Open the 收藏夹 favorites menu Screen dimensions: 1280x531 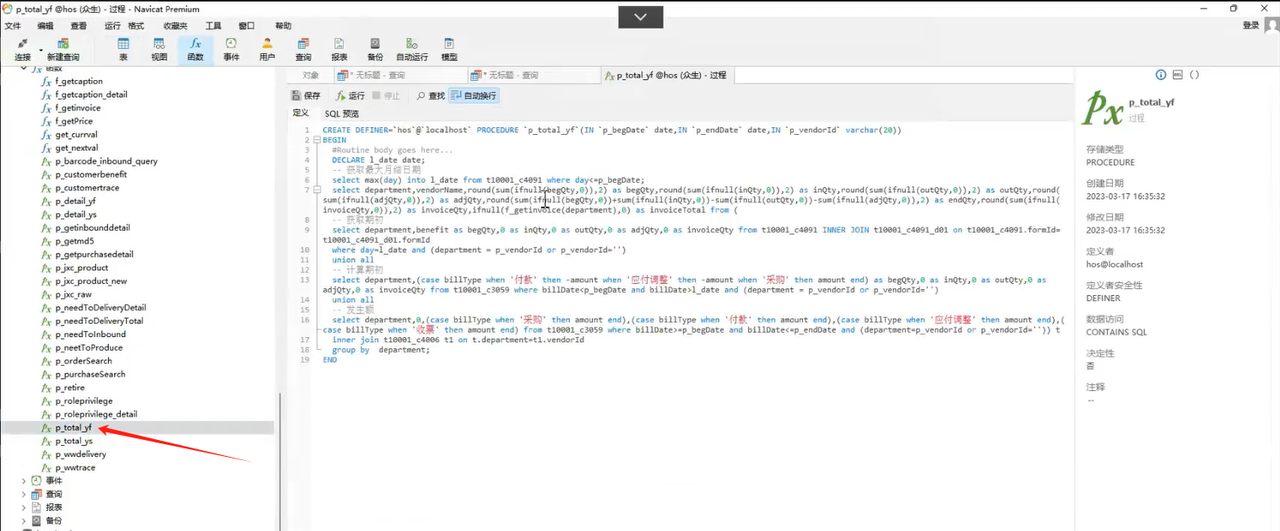click(174, 25)
